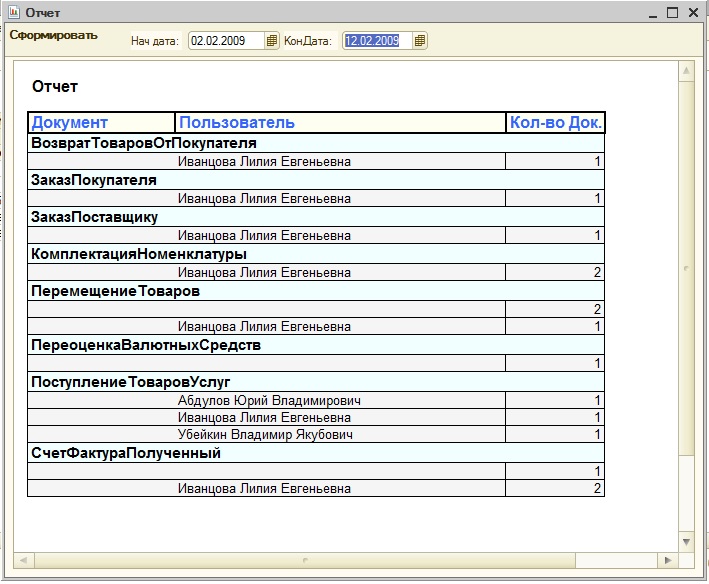
Task: Click the Отчет report heading
Action: [55, 86]
